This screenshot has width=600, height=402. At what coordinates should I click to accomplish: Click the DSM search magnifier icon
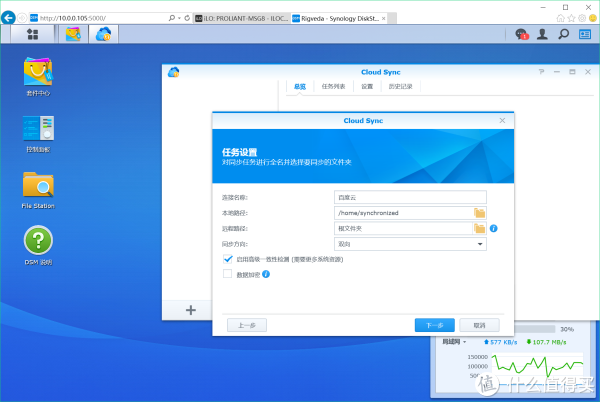click(x=563, y=34)
